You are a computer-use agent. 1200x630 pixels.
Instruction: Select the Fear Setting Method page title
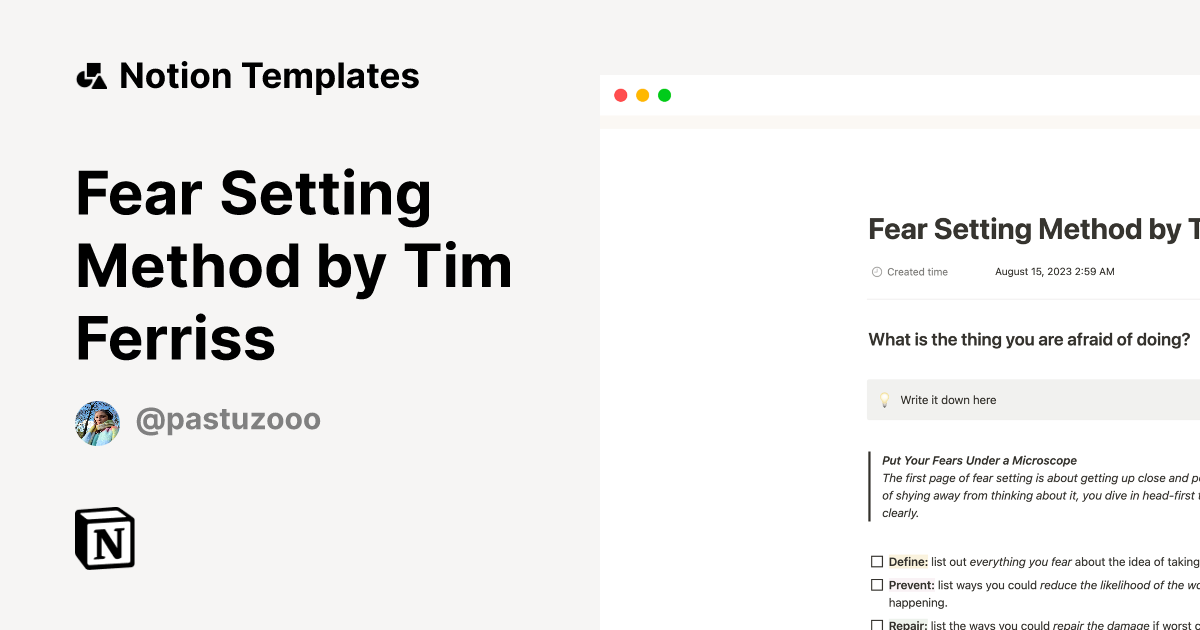(x=1030, y=229)
